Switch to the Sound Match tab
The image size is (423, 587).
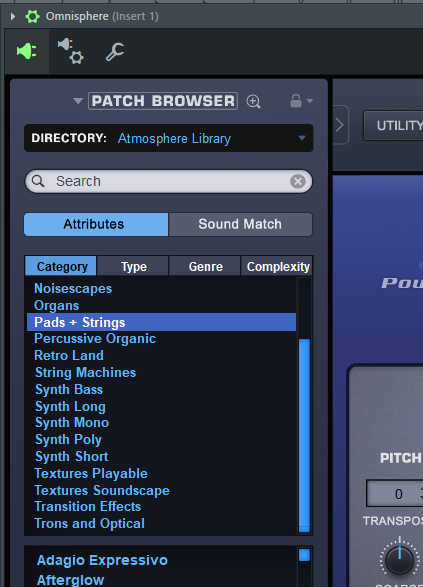click(x=240, y=224)
